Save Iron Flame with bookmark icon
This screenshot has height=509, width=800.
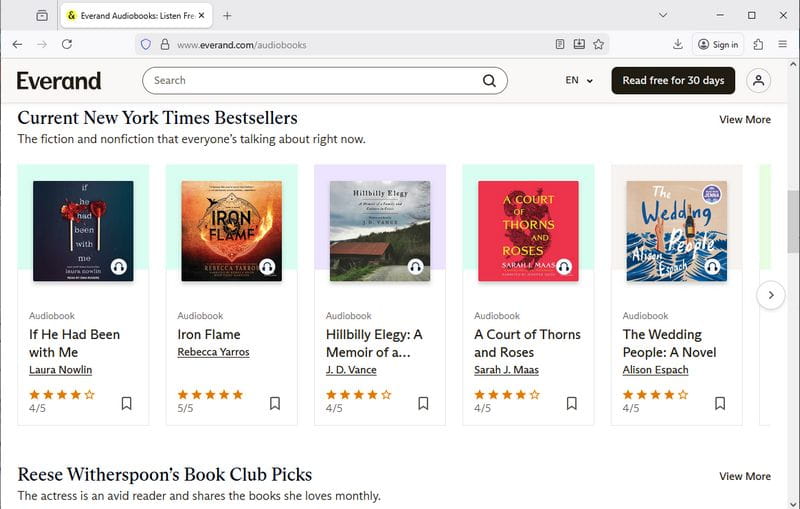coord(275,403)
